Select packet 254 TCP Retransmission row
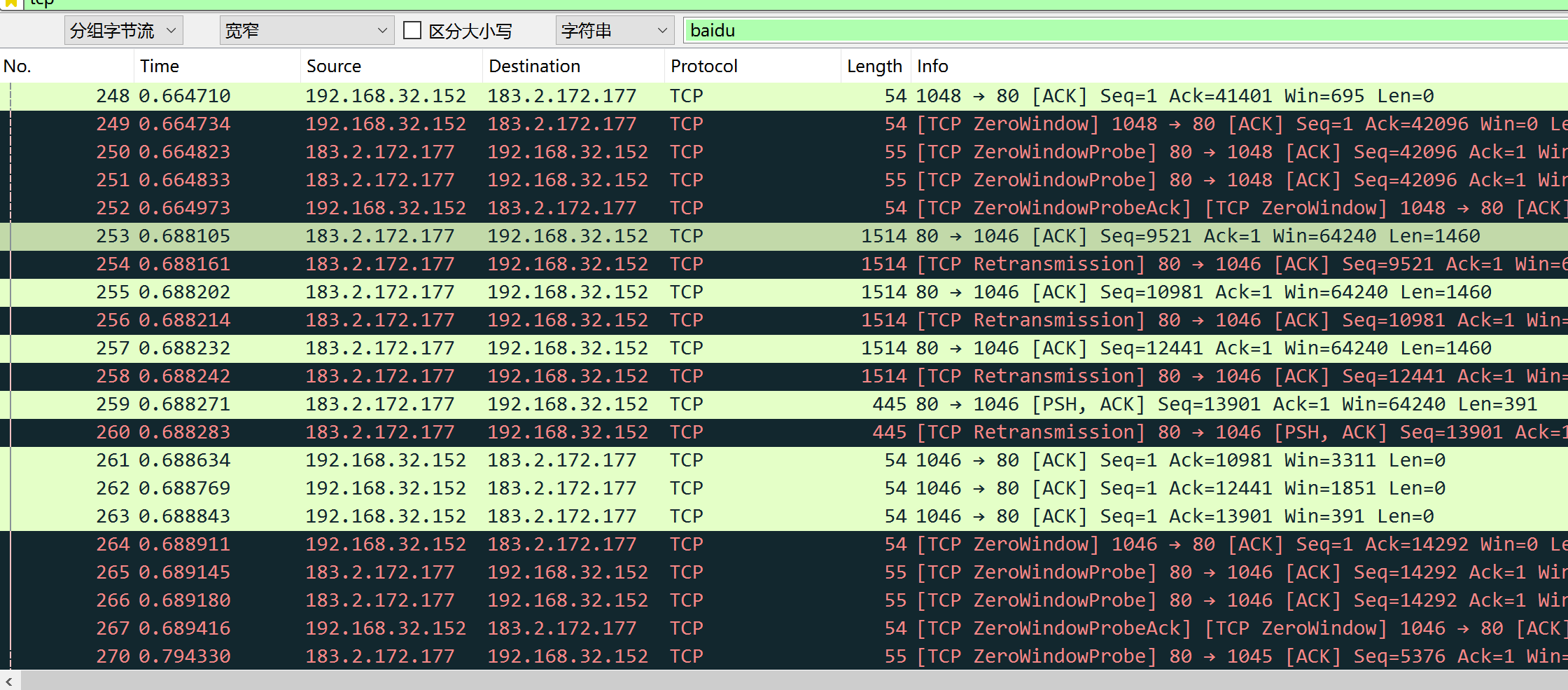The height and width of the screenshot is (690, 1568). pos(784,264)
